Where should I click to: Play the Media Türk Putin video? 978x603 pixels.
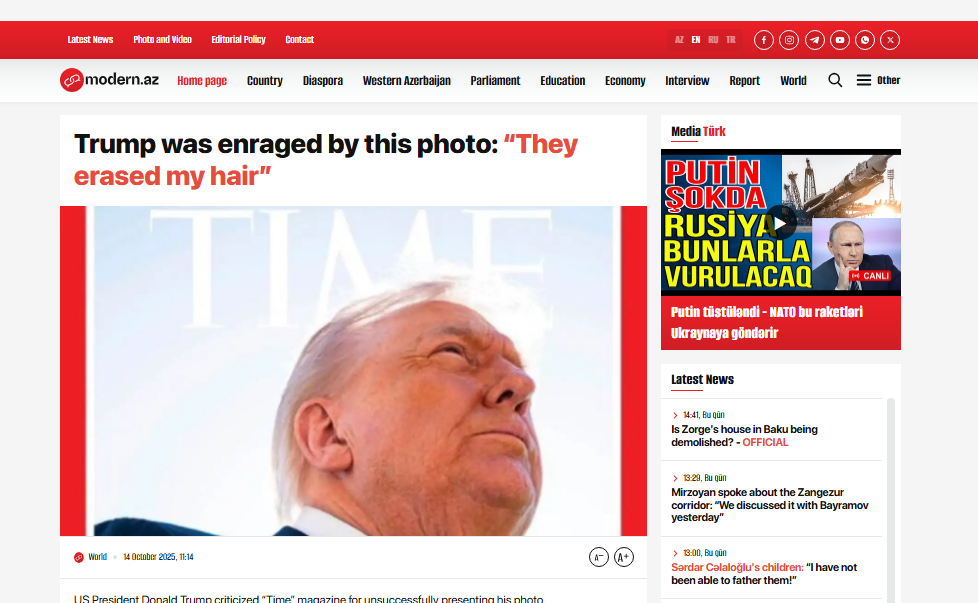[x=780, y=223]
